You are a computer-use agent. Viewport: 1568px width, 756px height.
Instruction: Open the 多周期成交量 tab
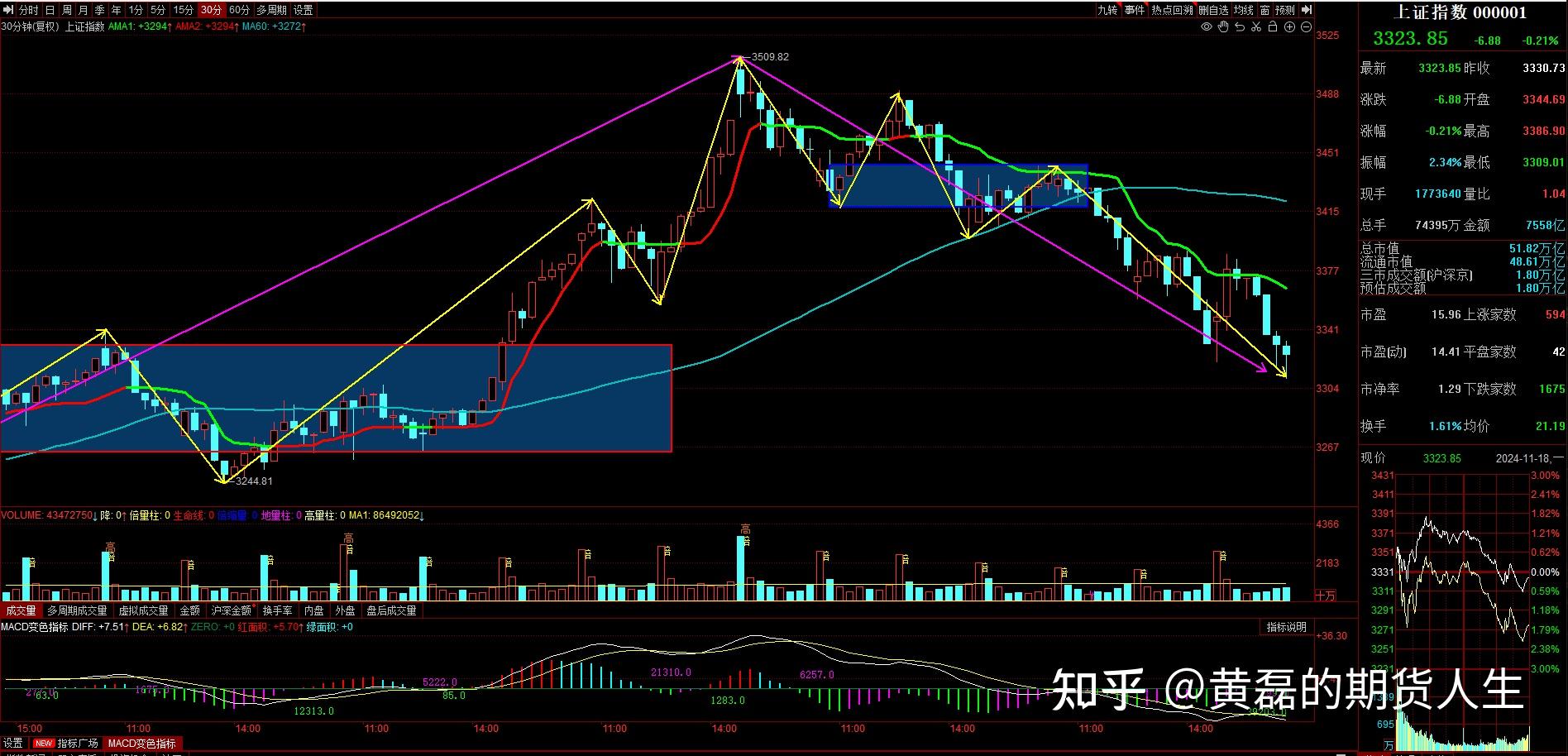point(77,610)
